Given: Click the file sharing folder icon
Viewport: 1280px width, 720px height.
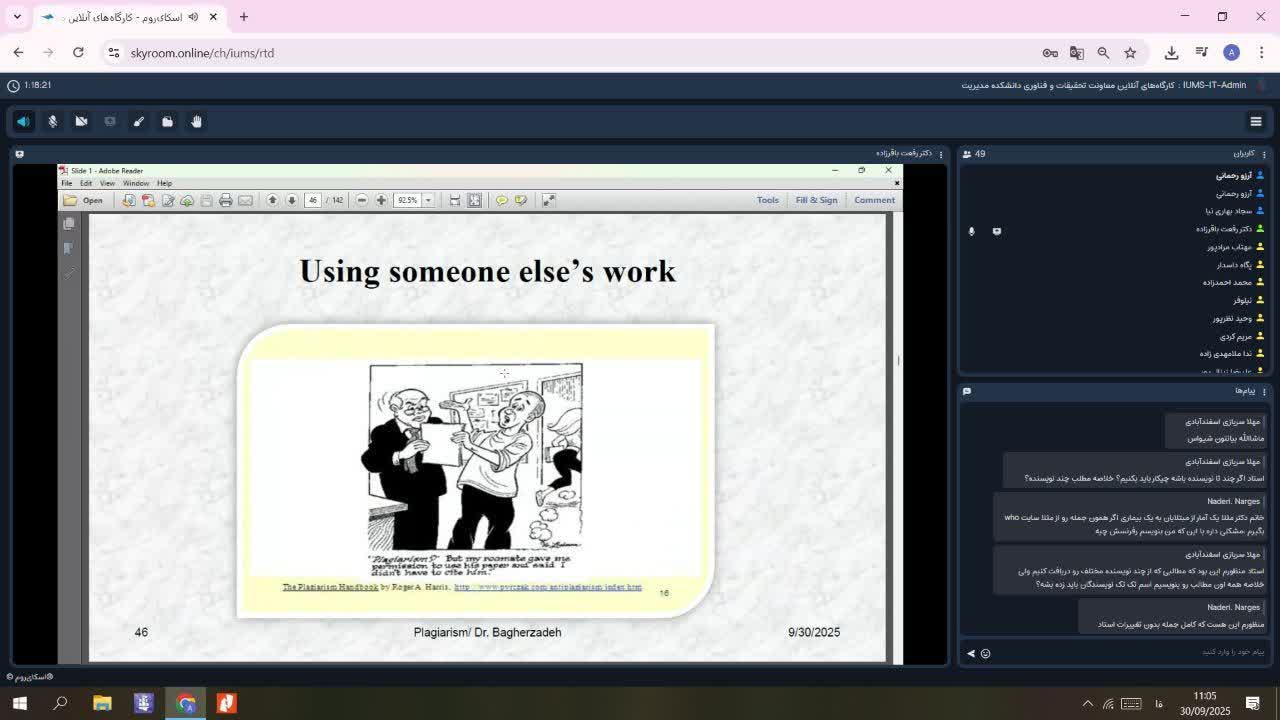Looking at the screenshot, I should click(168, 121).
